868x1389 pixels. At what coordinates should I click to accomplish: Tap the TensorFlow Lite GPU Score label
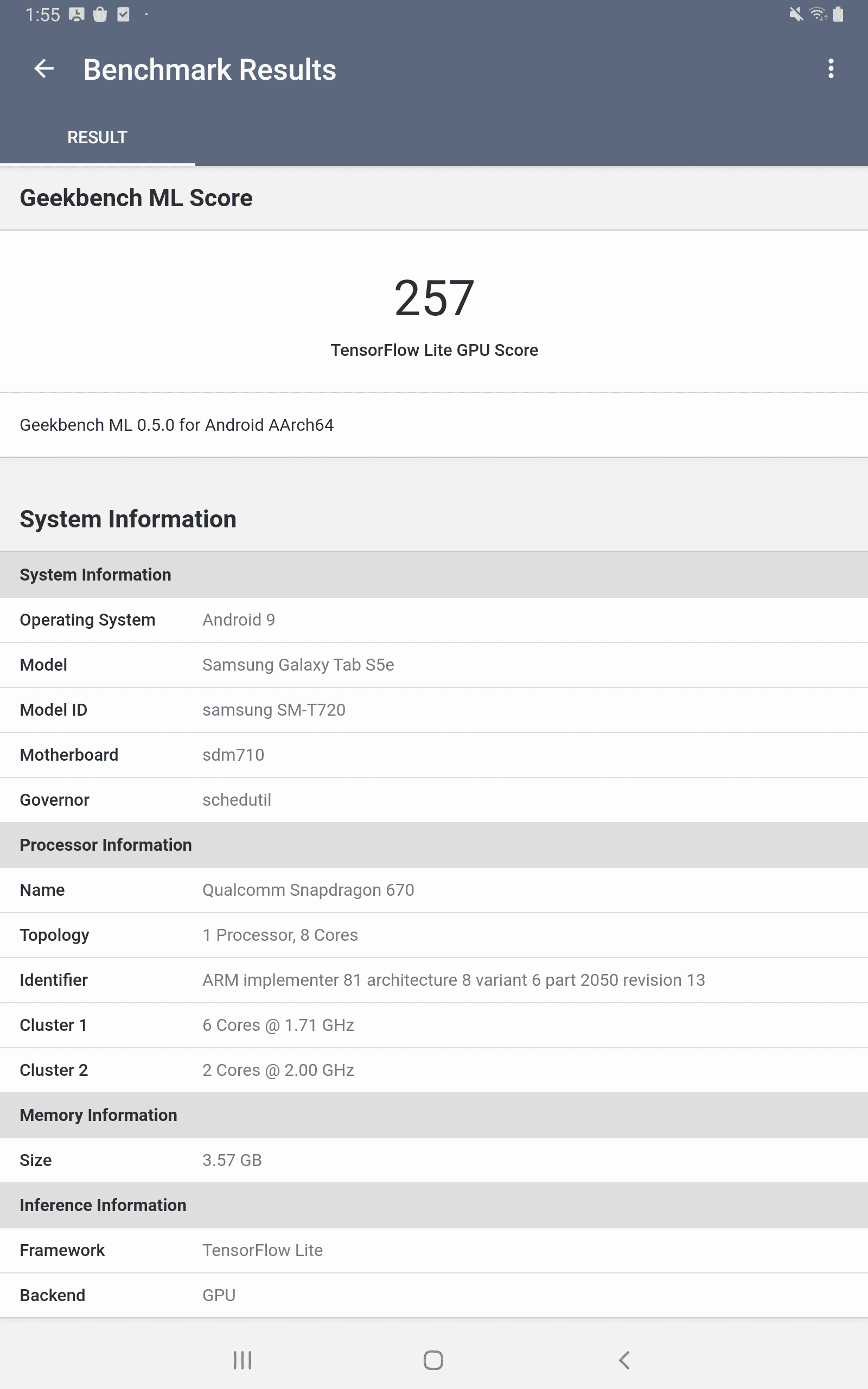point(434,350)
